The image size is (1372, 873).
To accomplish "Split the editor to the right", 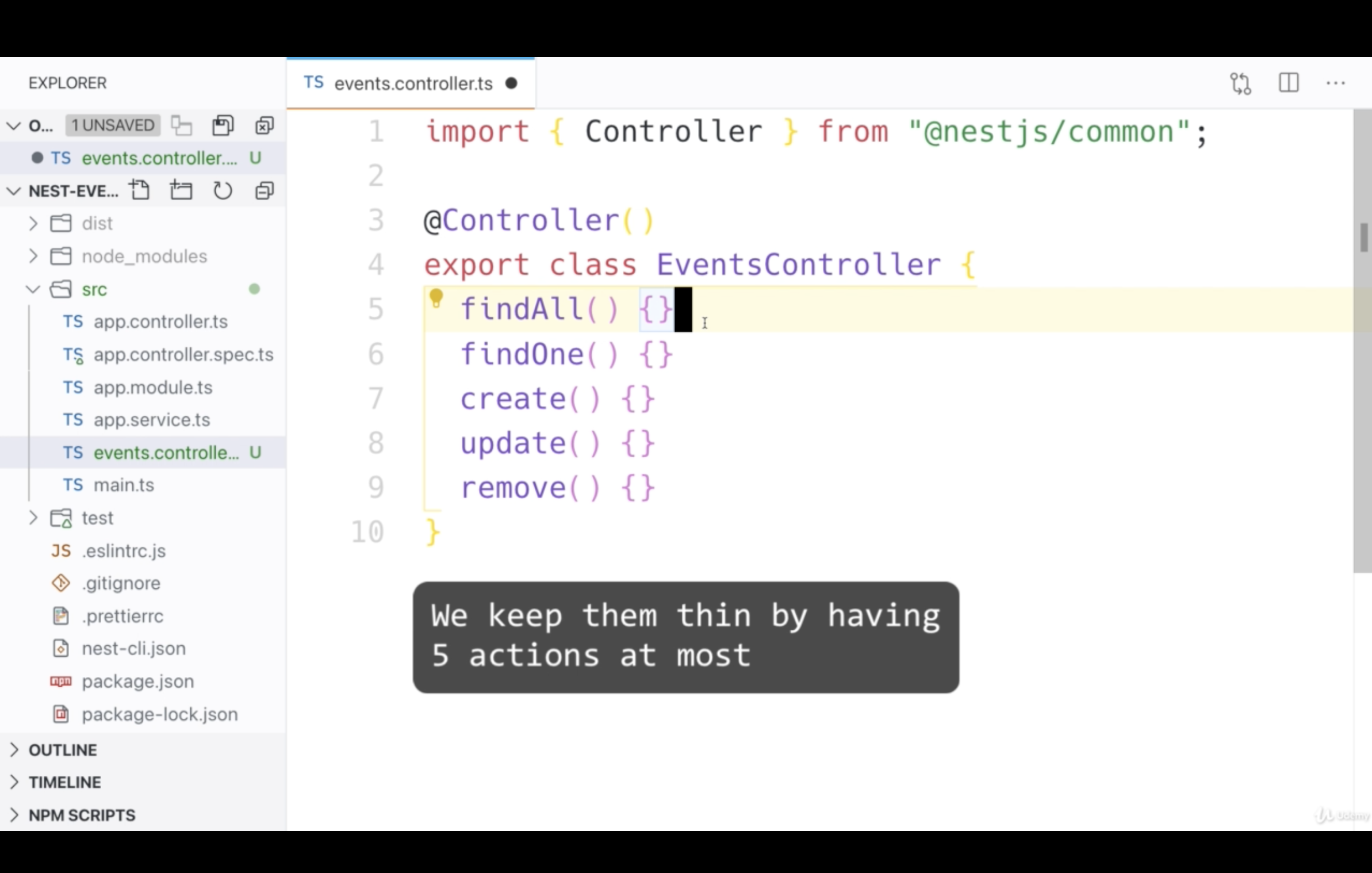I will point(1289,83).
